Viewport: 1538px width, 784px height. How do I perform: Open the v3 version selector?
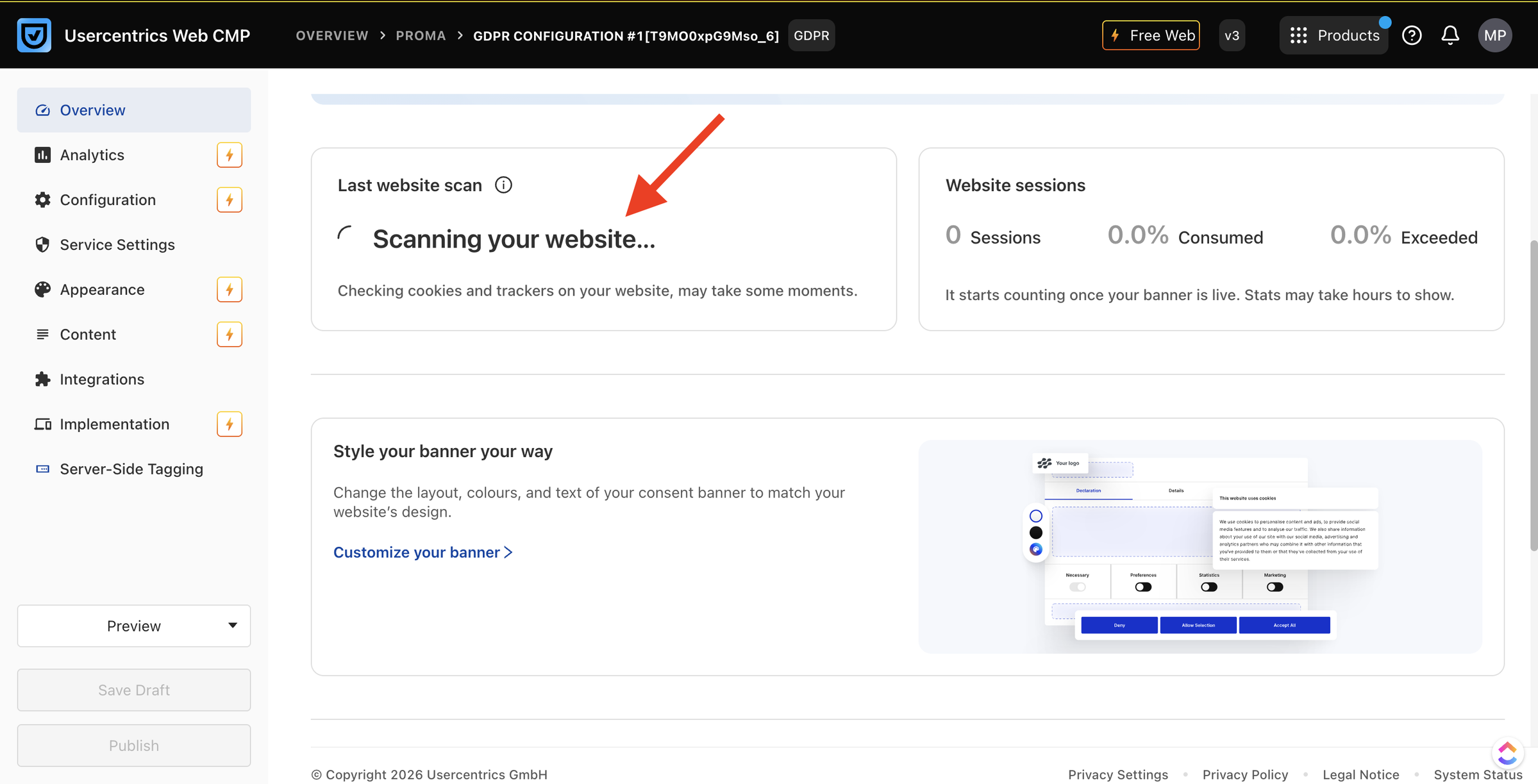pyautogui.click(x=1232, y=35)
